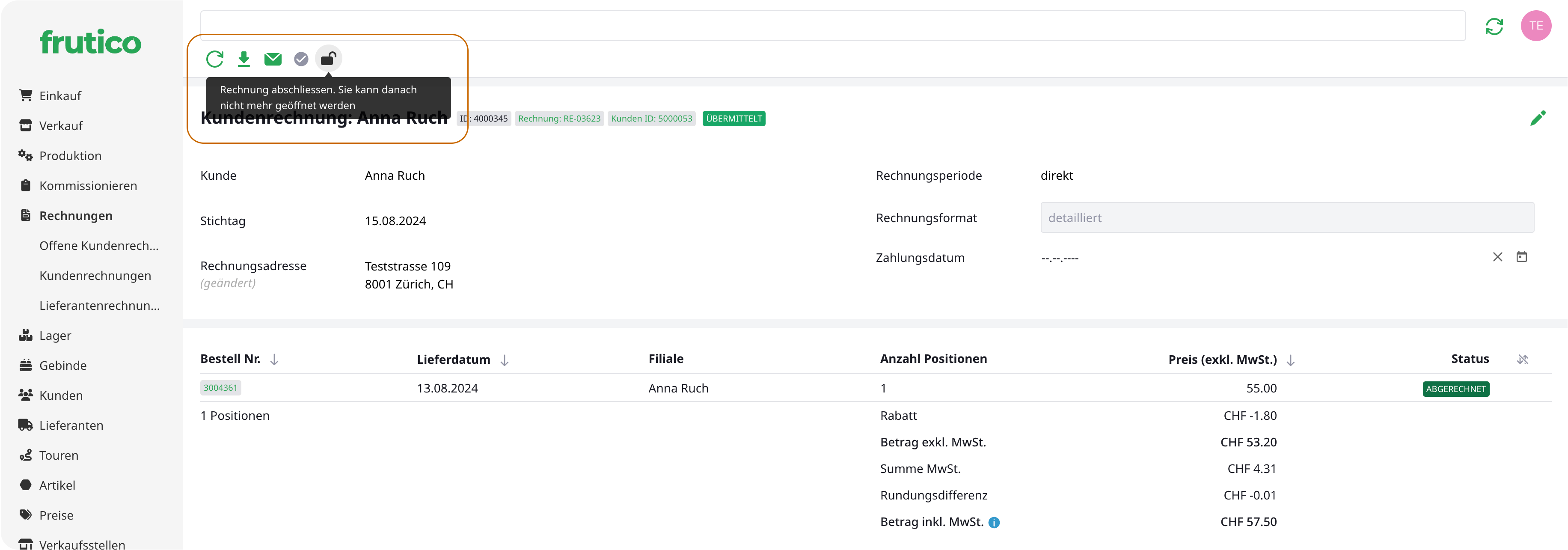Click the Kunden ID: 5000053 badge
This screenshot has width=1568, height=550.
point(651,119)
